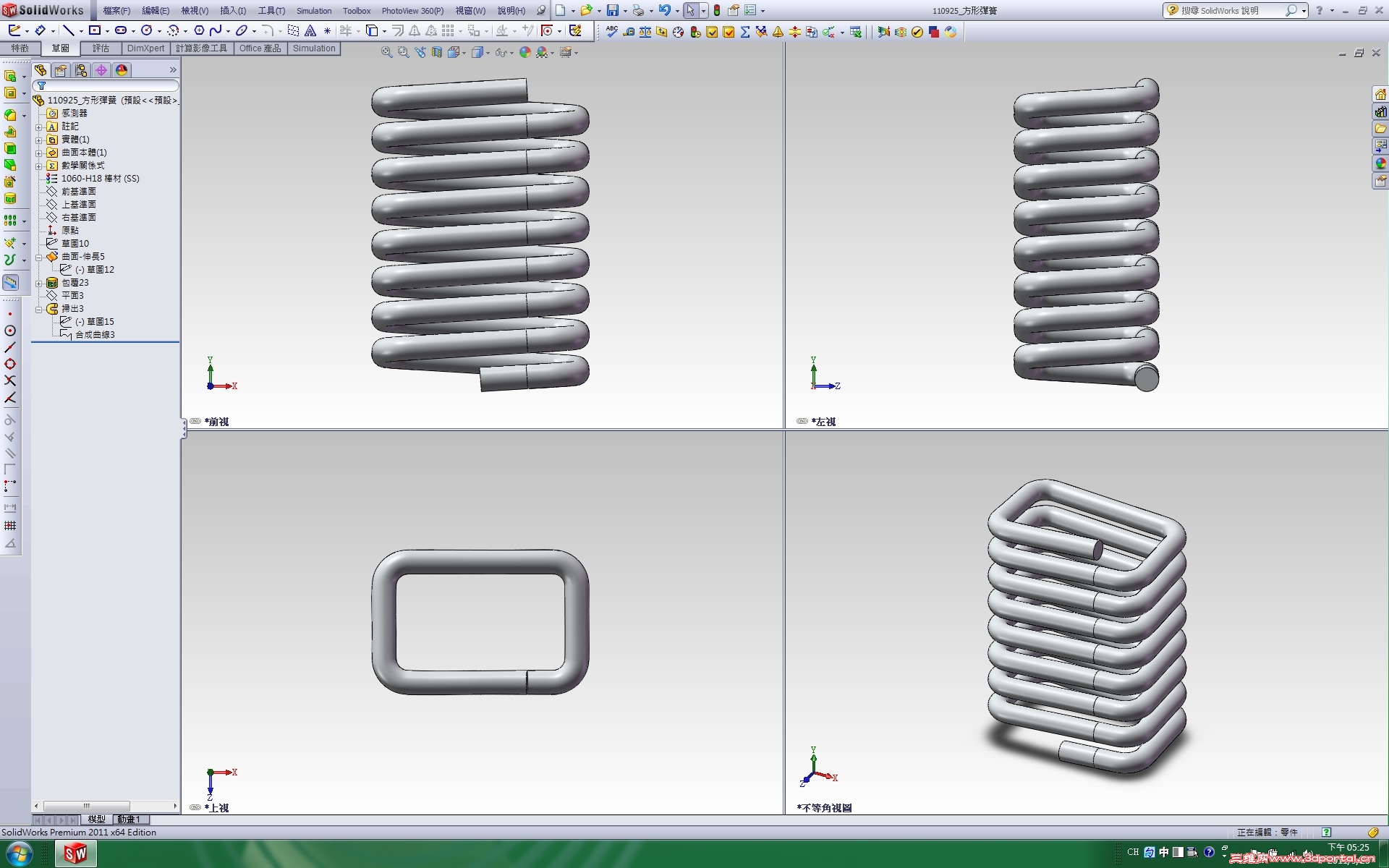Open PropertyManager tab icon
Image resolution: width=1389 pixels, height=868 pixels.
point(61,70)
